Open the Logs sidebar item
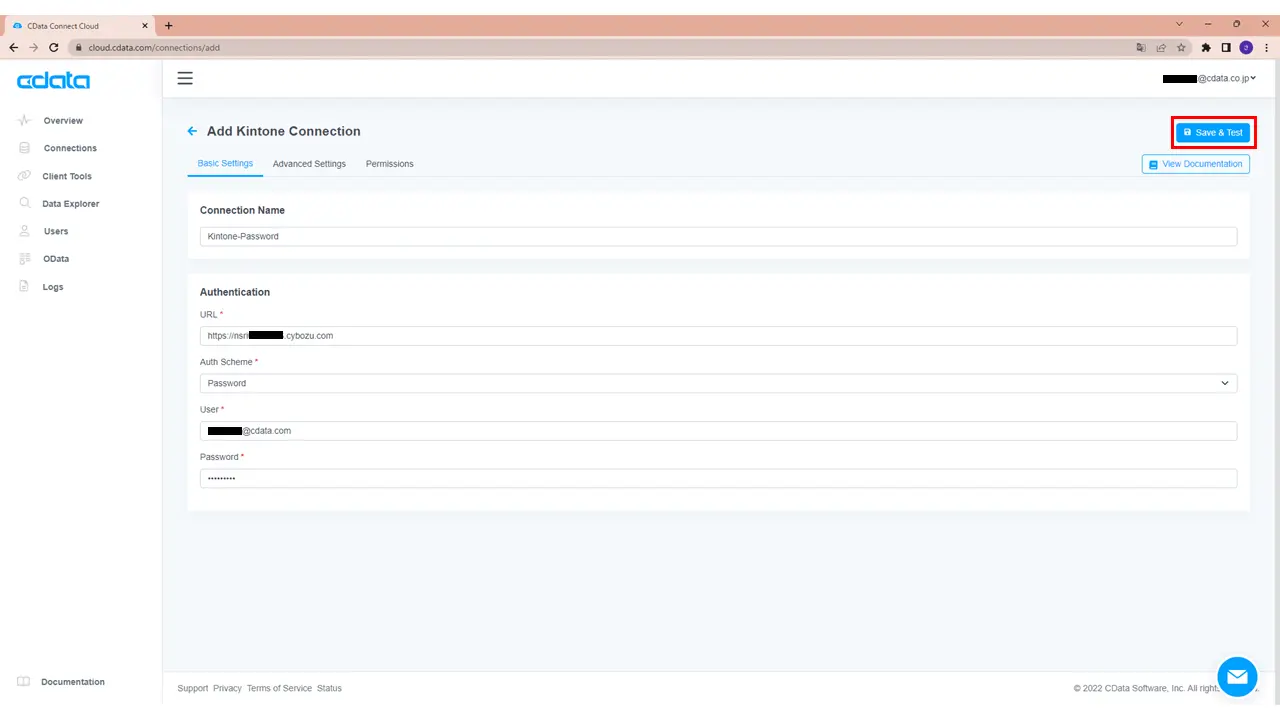The height and width of the screenshot is (720, 1280). pos(53,287)
